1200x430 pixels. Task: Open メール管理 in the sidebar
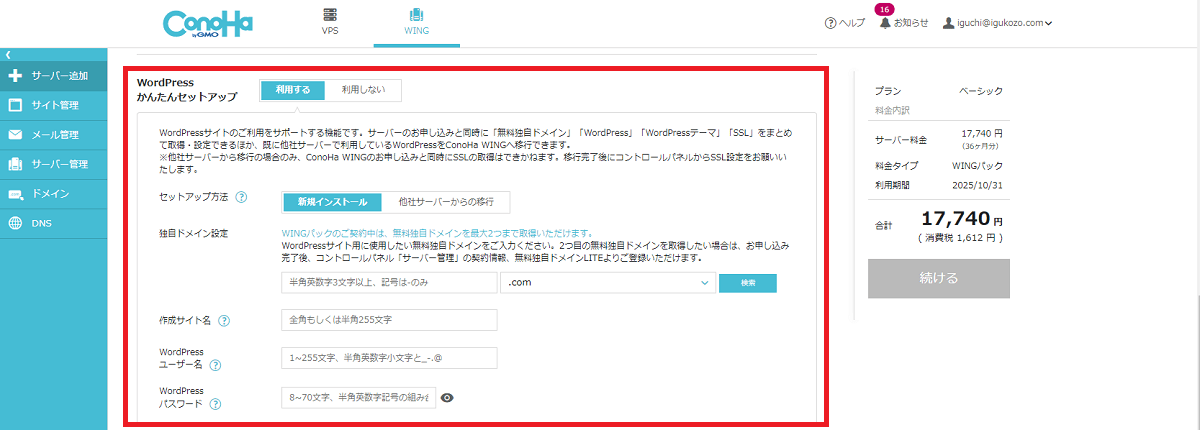point(54,135)
